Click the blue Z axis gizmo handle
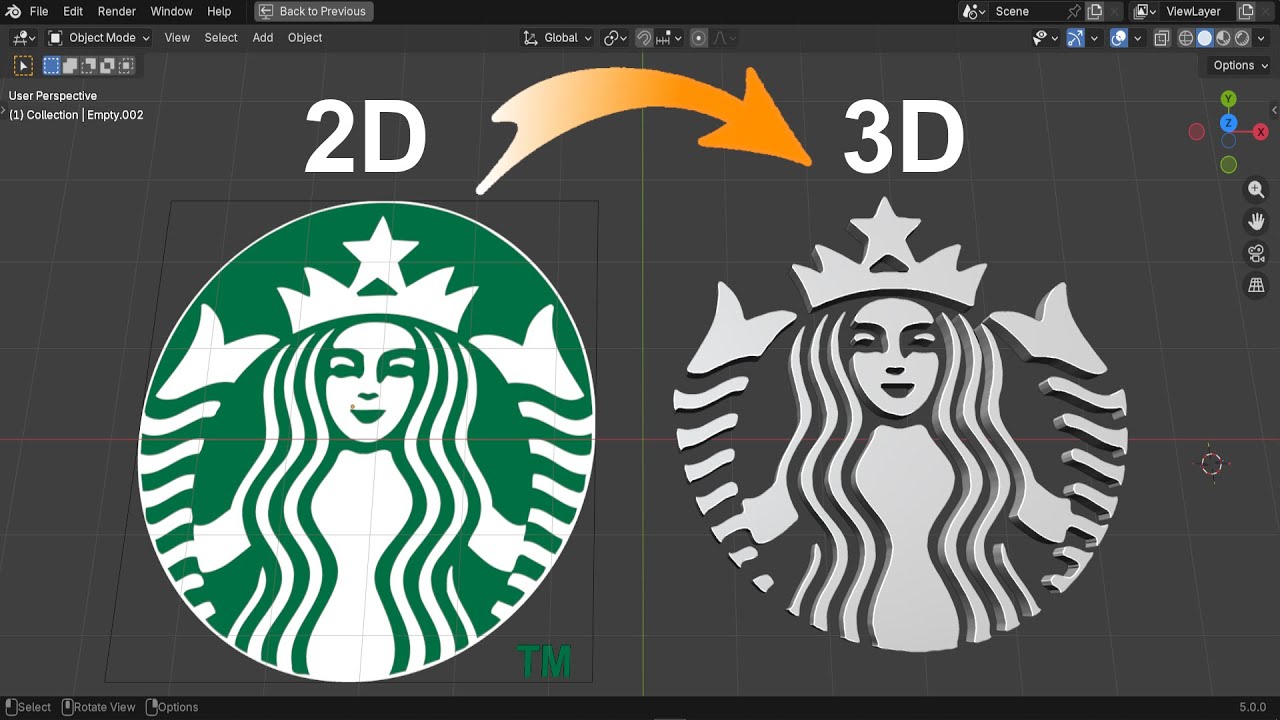Viewport: 1280px width, 720px height. (1229, 123)
